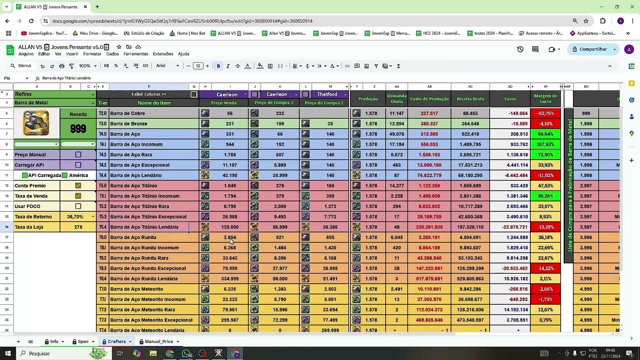Open the Extensões menu
Viewport: 640px width, 360px height.
click(x=163, y=54)
